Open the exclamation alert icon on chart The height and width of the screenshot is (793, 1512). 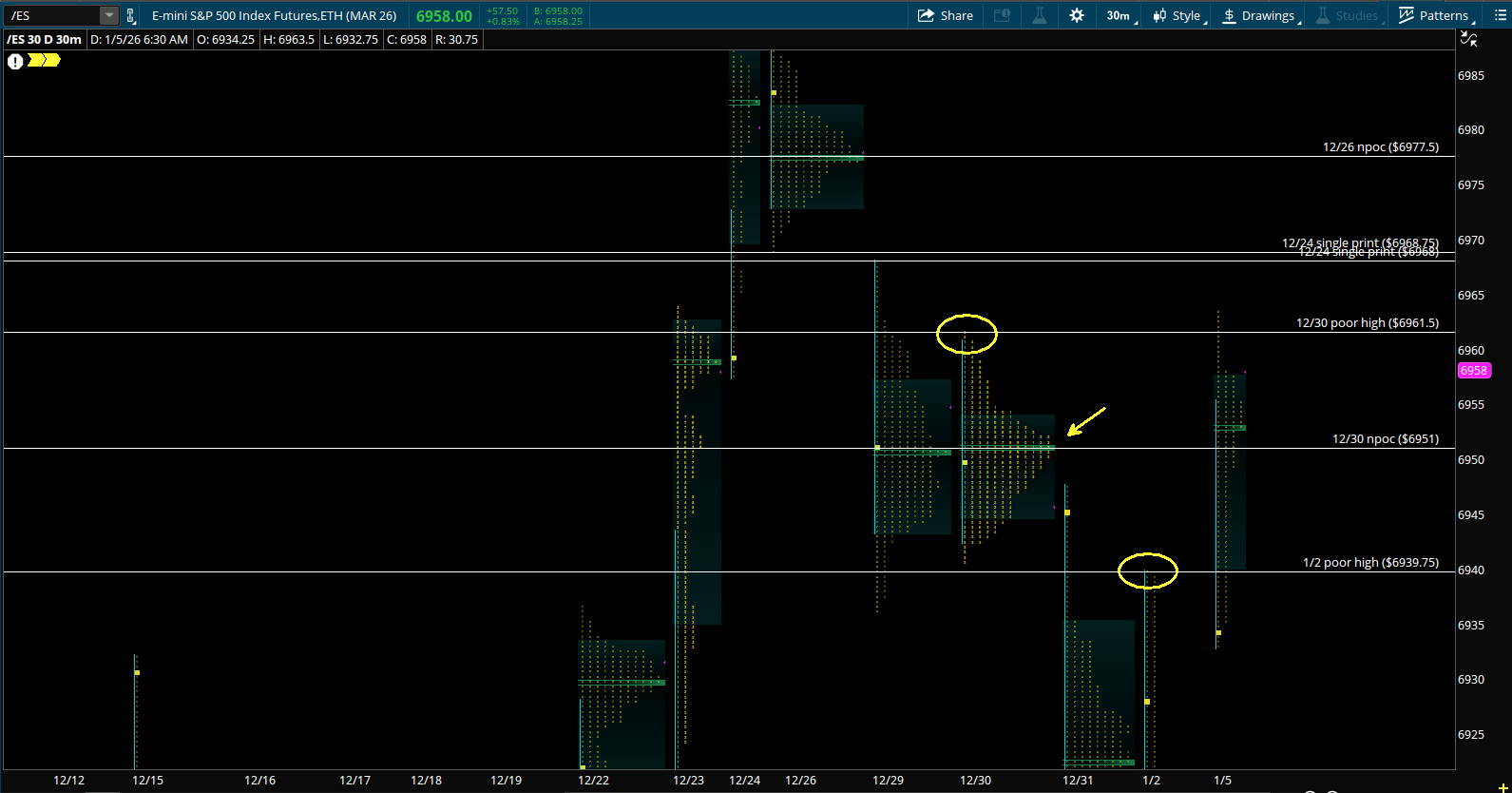(x=15, y=61)
